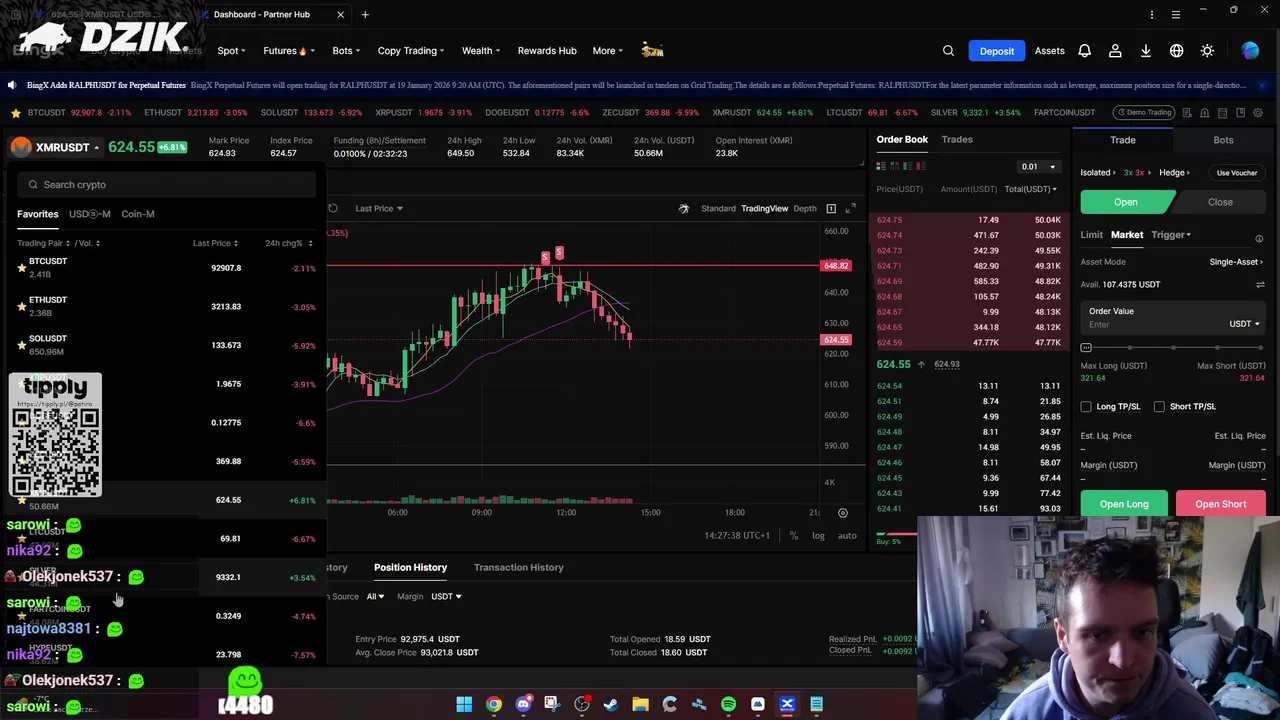Click the info icon next to Trigger
This screenshot has width=1280, height=720.
point(1259,238)
